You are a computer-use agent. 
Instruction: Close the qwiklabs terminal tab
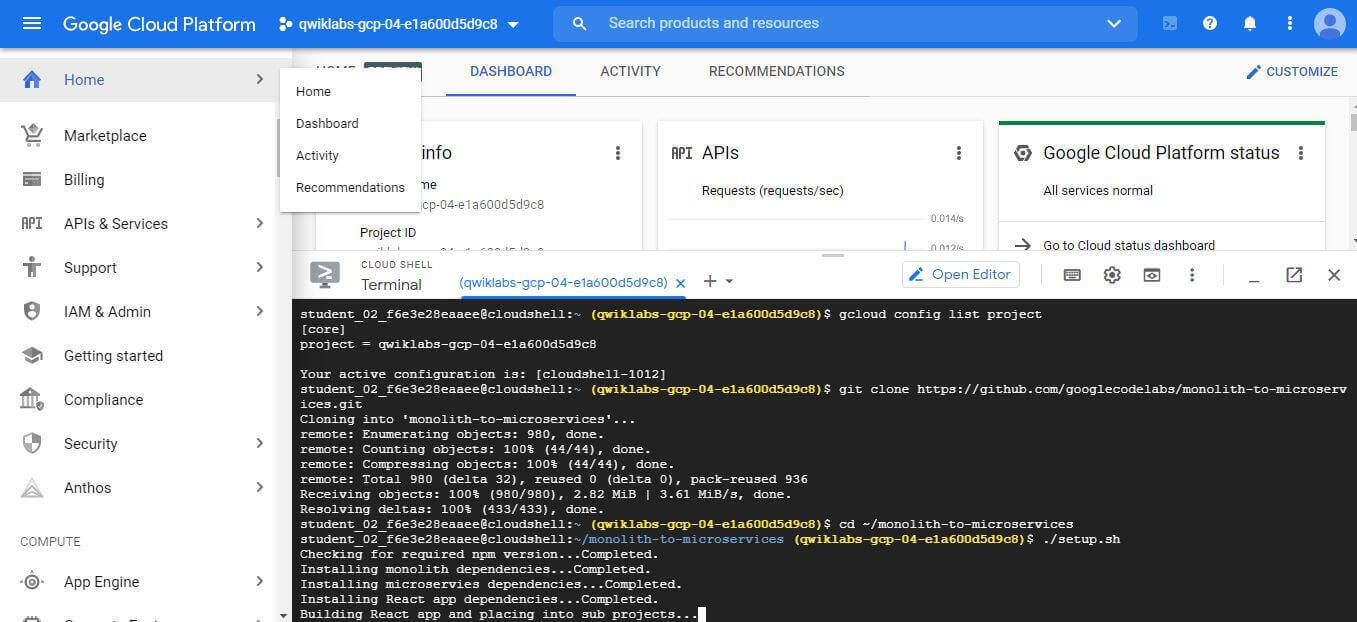[681, 283]
